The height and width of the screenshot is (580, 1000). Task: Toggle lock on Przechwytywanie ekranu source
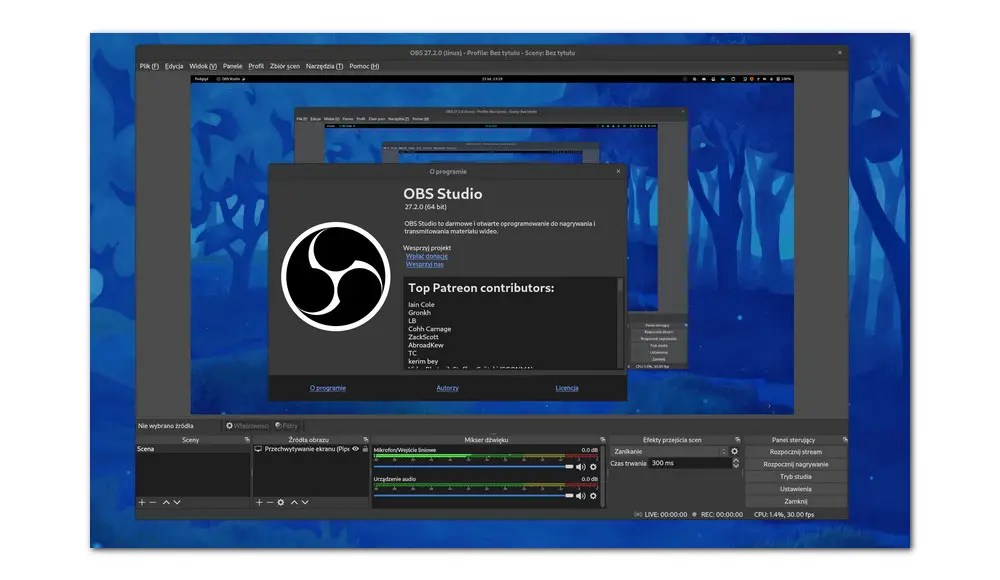pyautogui.click(x=365, y=449)
